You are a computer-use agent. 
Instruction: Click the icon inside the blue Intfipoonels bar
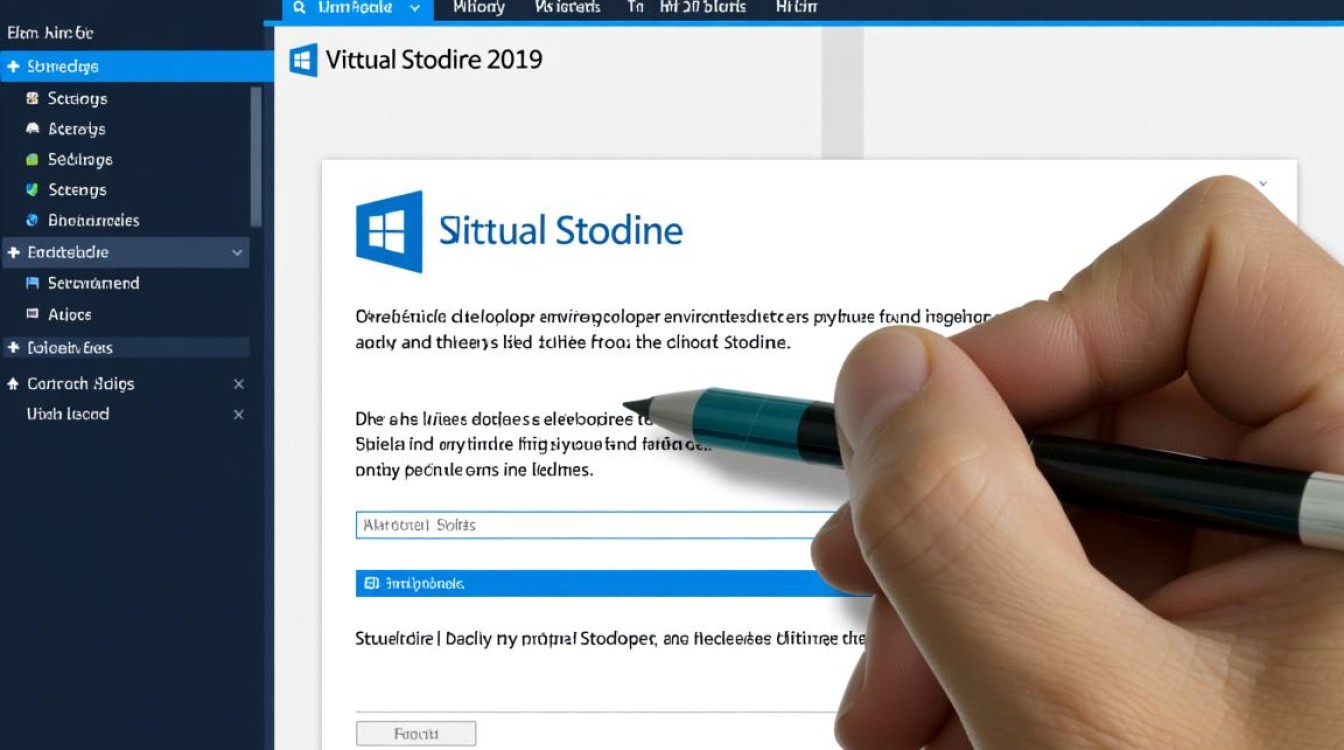coord(371,583)
